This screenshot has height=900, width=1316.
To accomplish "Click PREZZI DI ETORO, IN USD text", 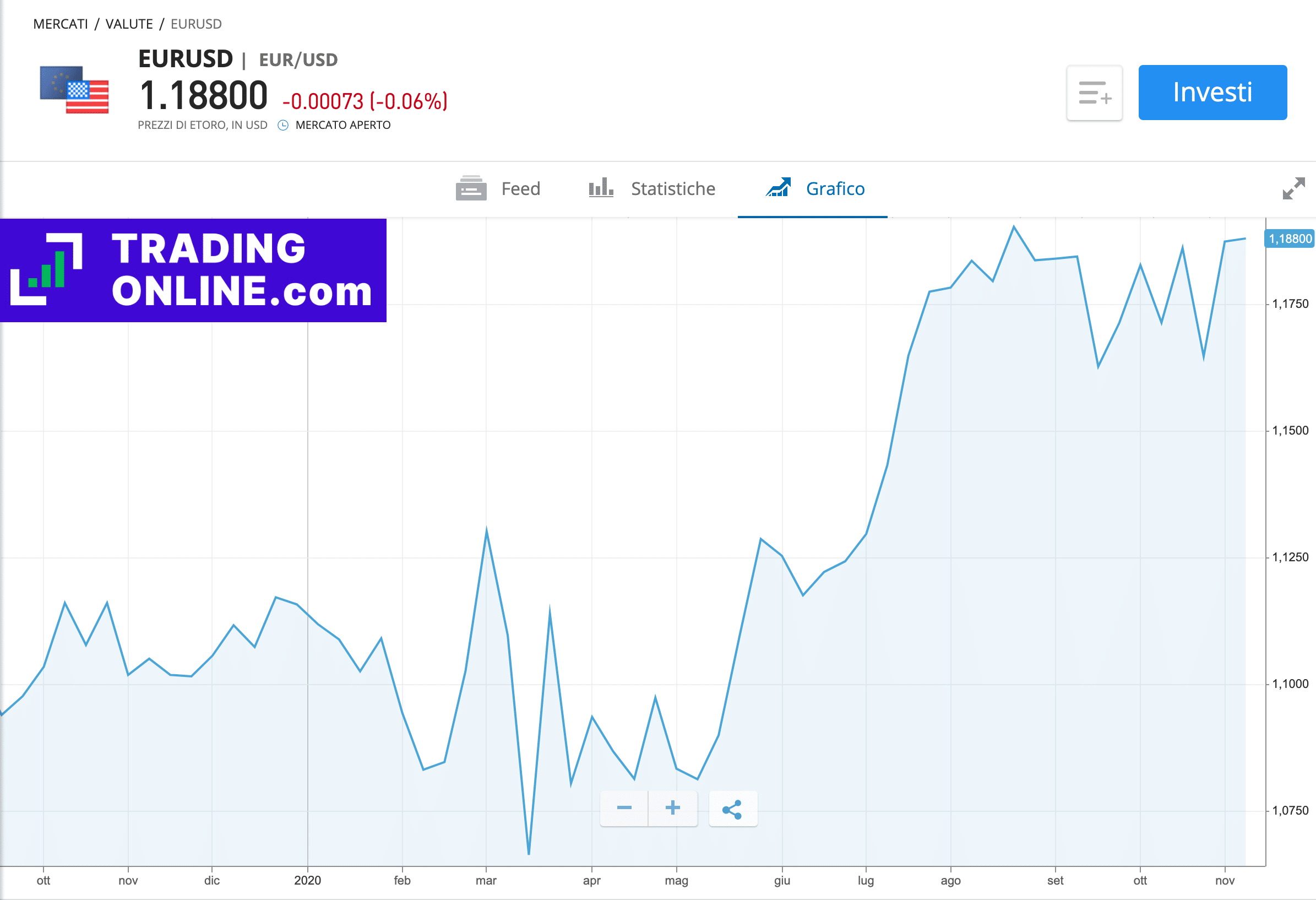I will pyautogui.click(x=202, y=125).
